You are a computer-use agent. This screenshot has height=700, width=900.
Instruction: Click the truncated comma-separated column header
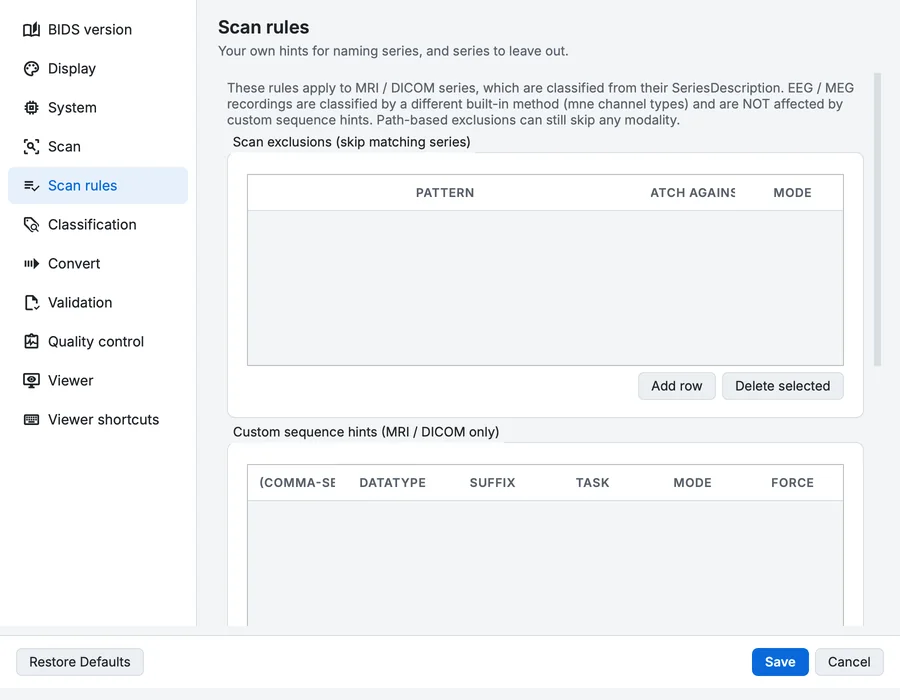(297, 483)
